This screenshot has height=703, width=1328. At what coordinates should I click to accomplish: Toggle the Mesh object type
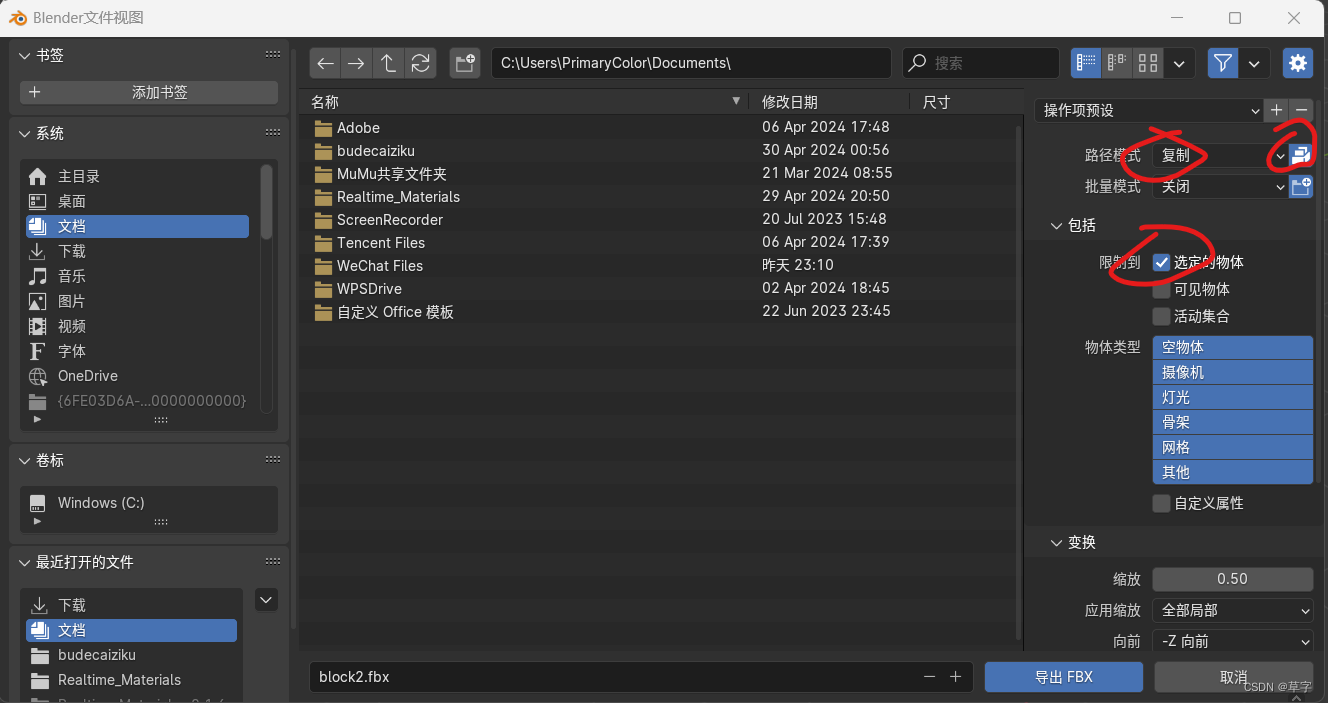point(1232,447)
